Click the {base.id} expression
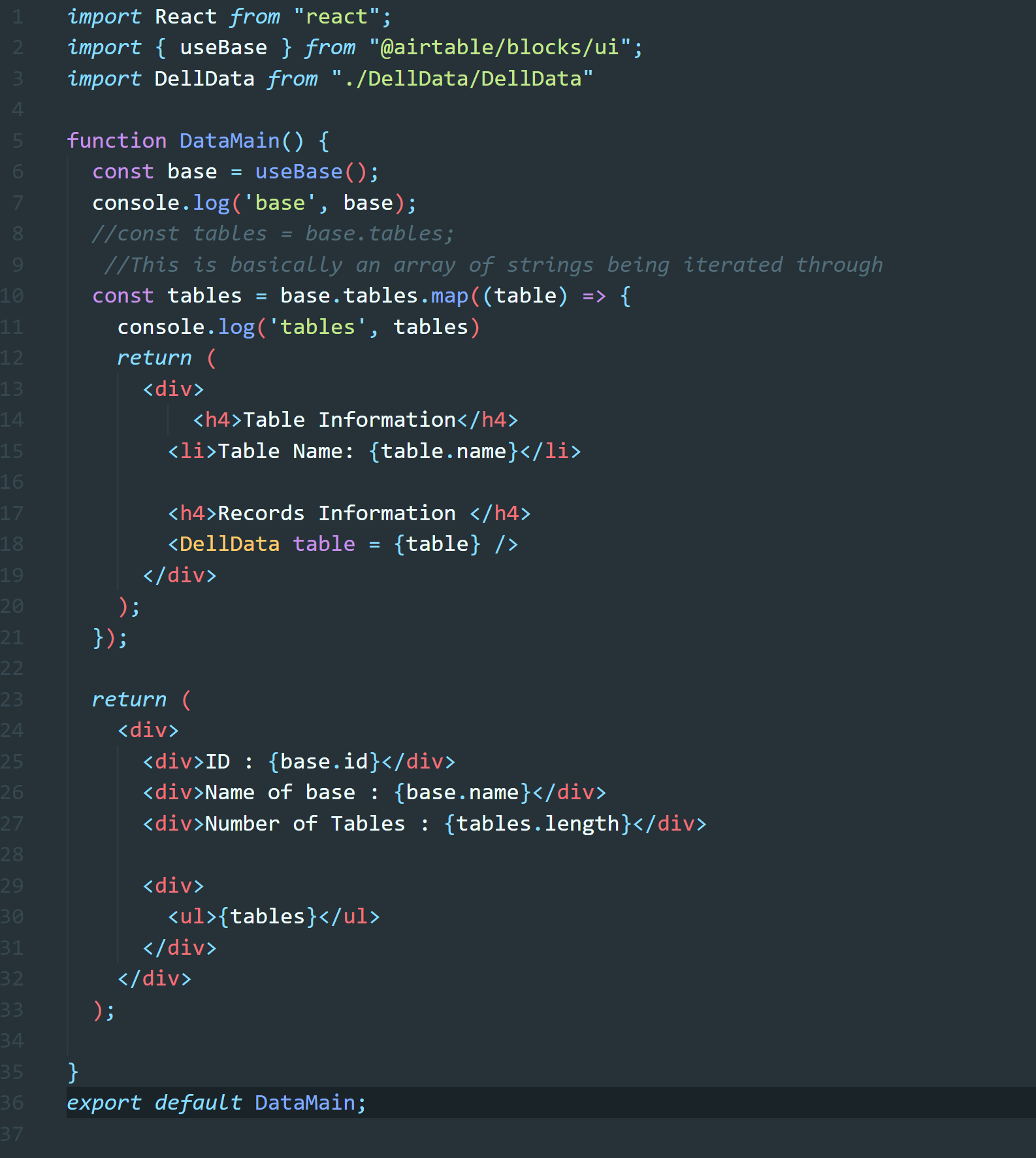Image resolution: width=1036 pixels, height=1158 pixels. coord(324,761)
